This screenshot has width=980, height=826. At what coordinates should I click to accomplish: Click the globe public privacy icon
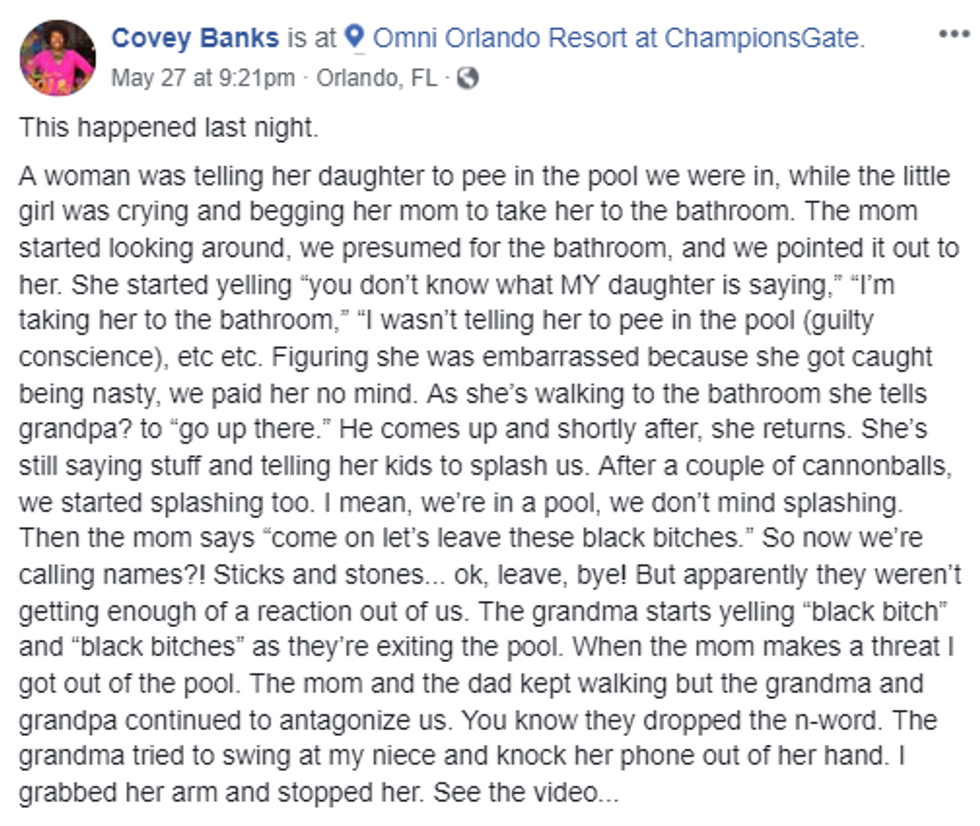(468, 79)
